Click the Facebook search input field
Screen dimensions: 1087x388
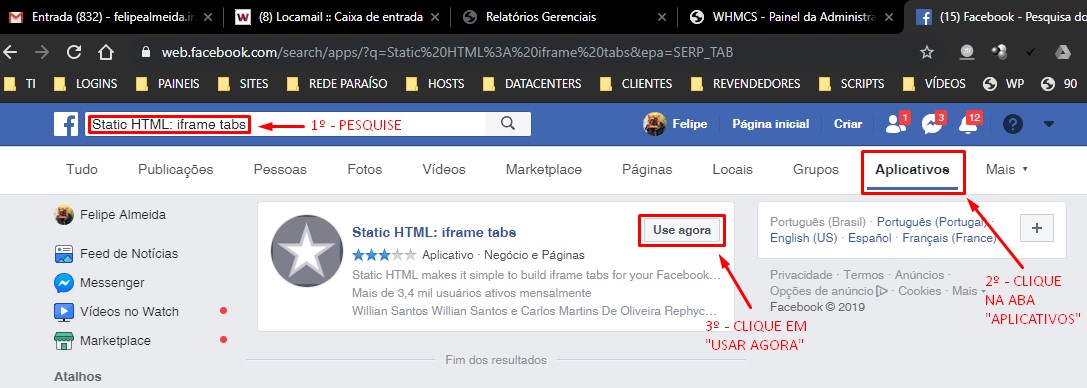click(286, 125)
